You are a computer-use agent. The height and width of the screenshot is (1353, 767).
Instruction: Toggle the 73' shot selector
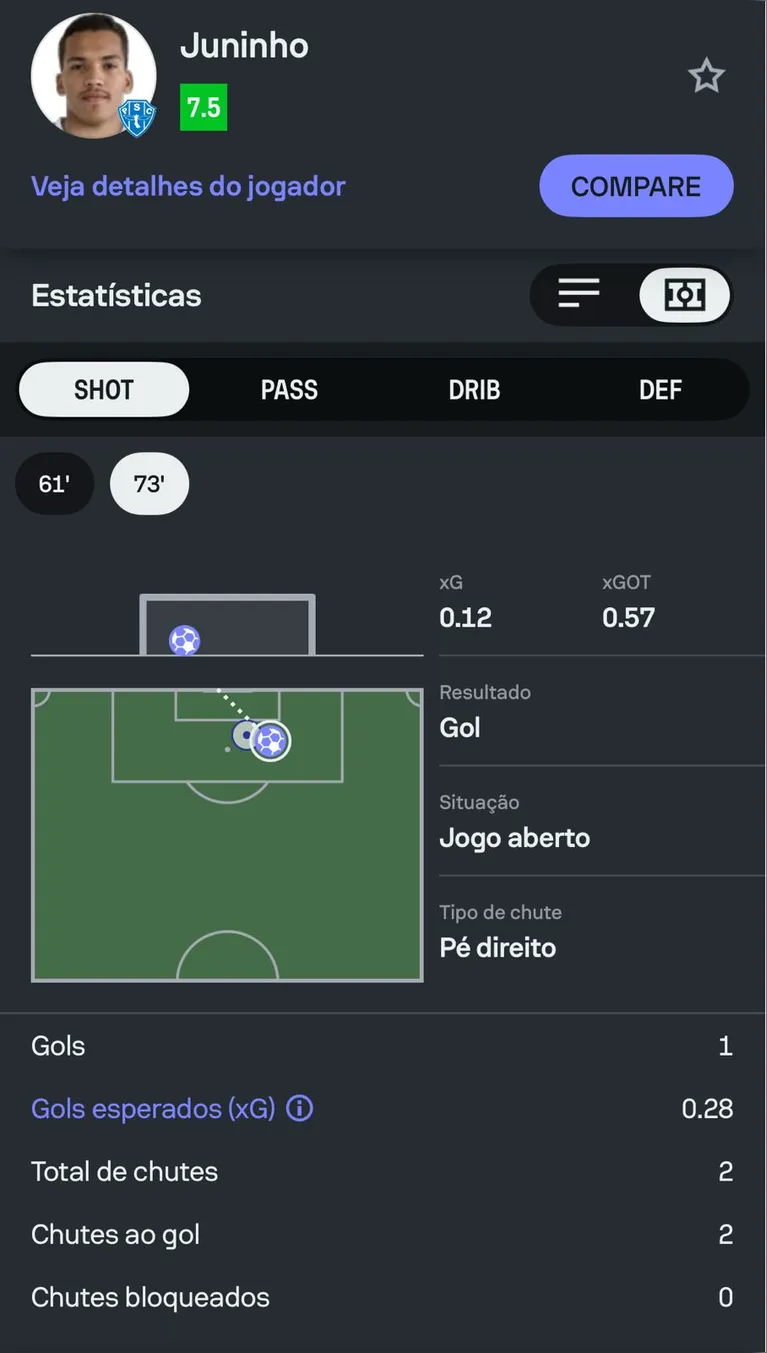click(x=149, y=483)
